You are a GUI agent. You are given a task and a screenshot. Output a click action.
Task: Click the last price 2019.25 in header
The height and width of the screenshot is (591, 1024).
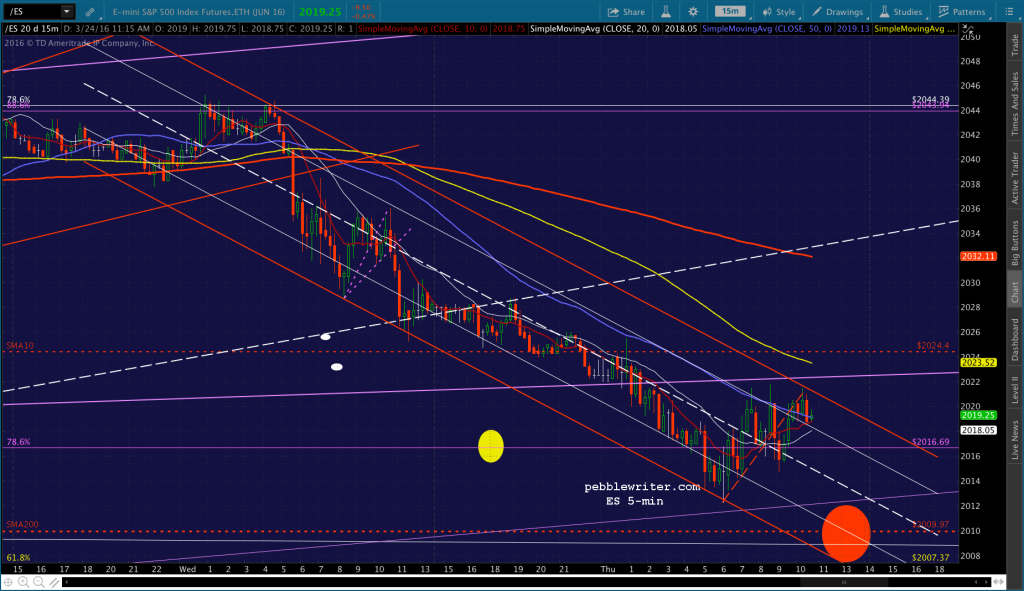point(320,12)
